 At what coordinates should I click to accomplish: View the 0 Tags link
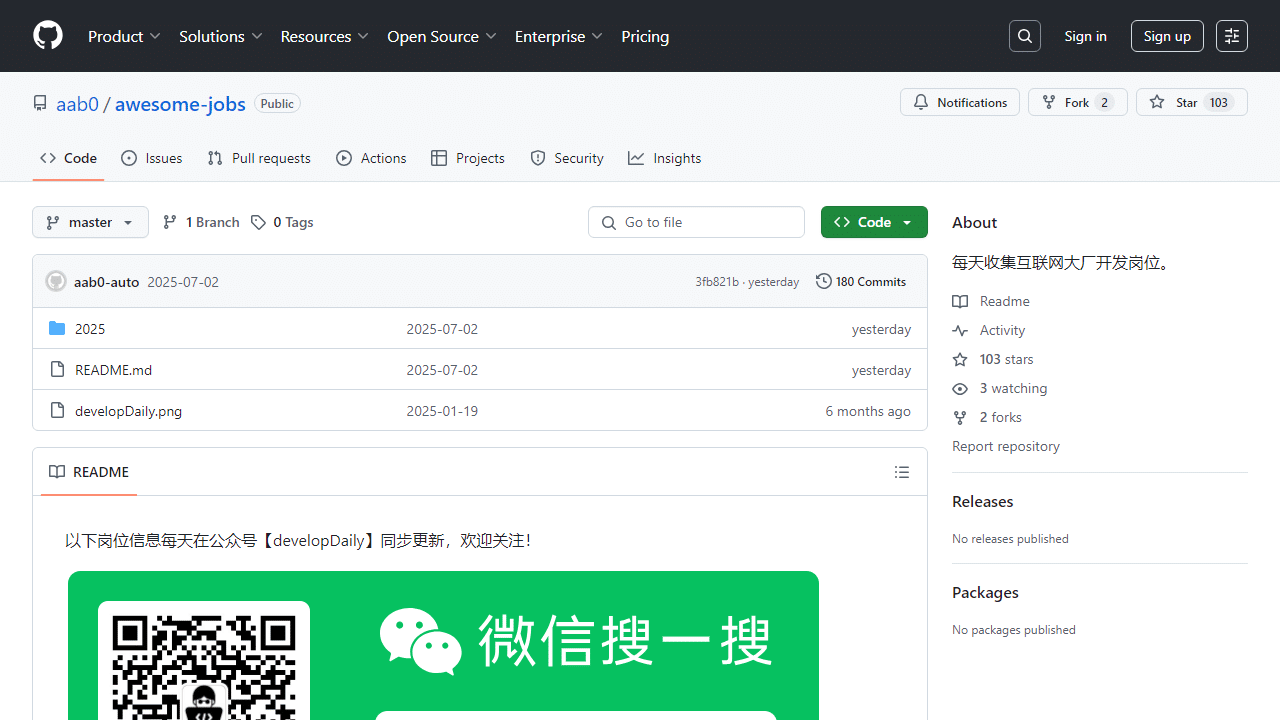click(x=282, y=222)
